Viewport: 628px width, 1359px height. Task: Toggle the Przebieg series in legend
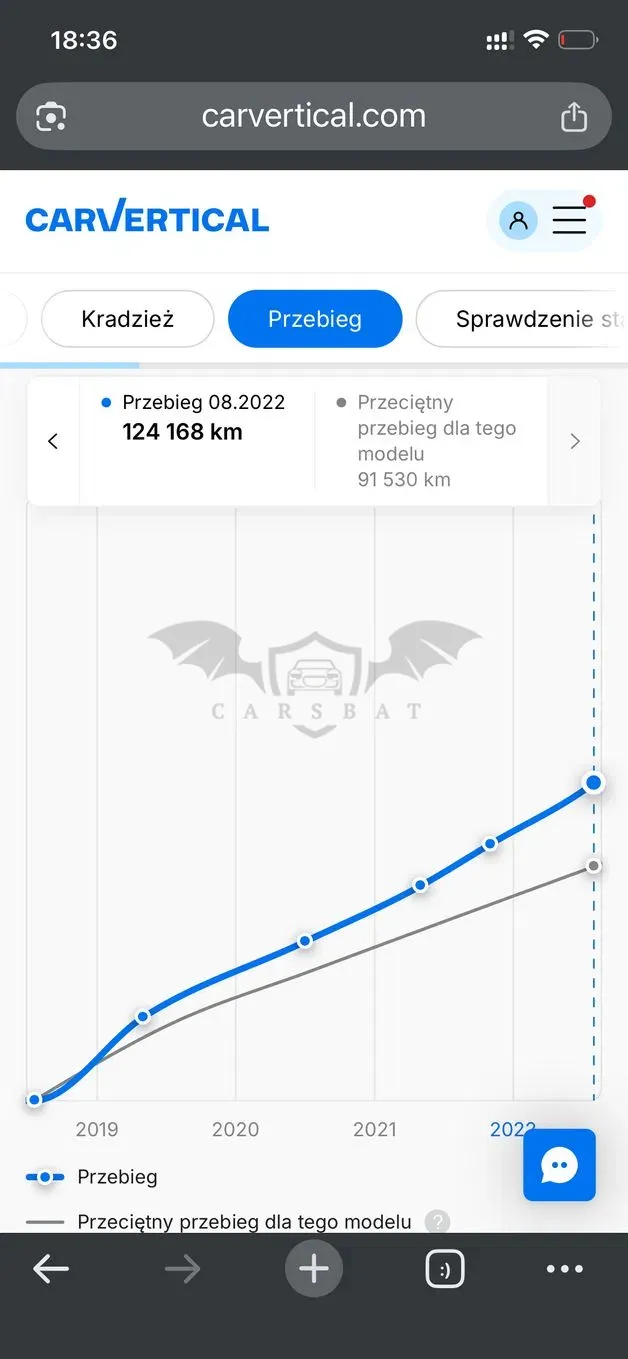click(92, 1177)
